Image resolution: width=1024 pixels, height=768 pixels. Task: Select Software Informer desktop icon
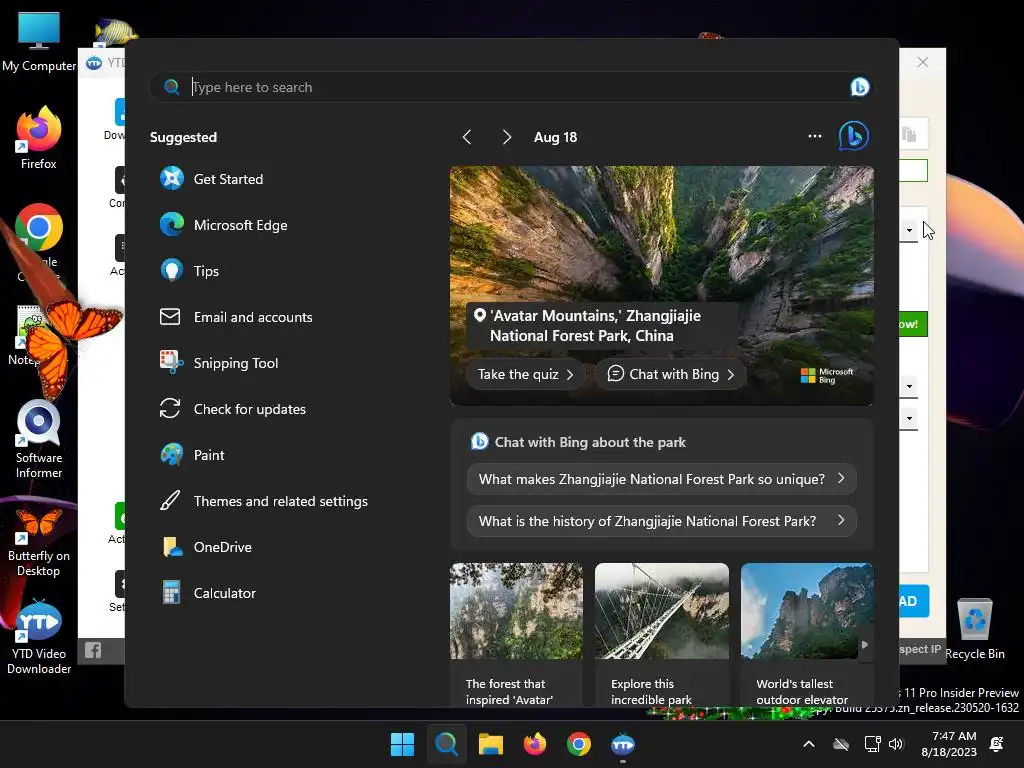point(39,440)
